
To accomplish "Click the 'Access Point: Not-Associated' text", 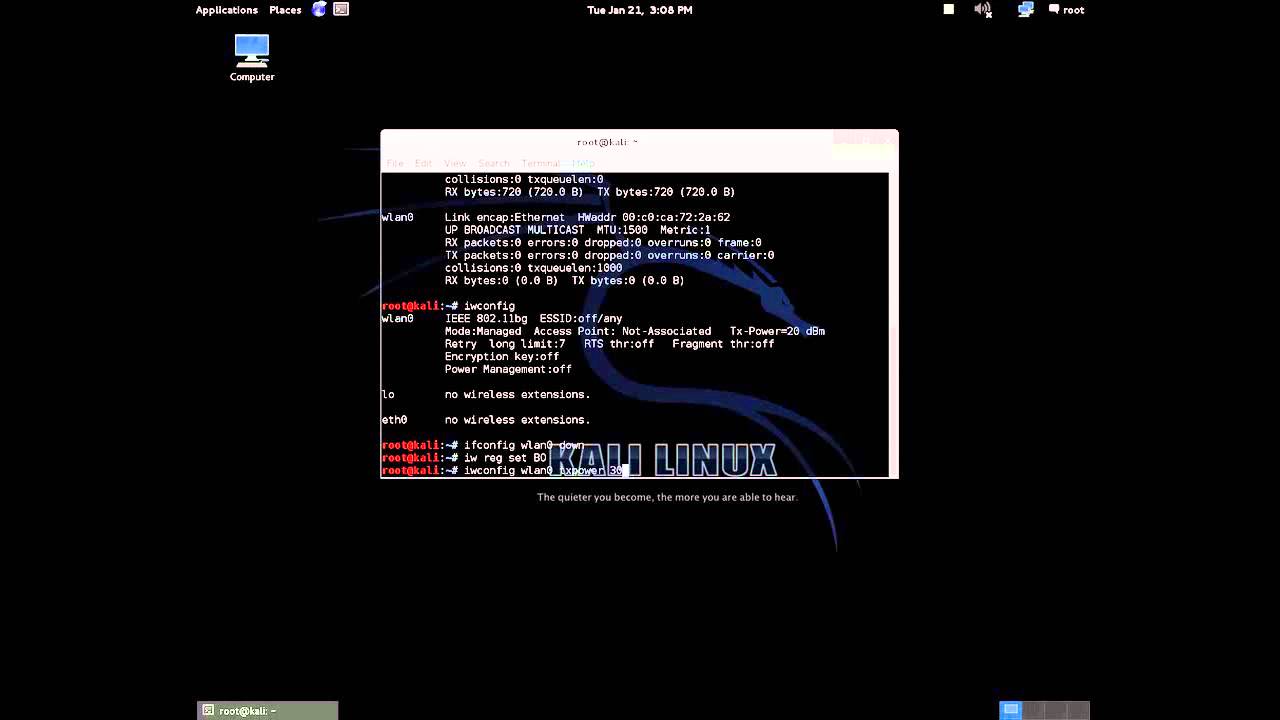I will tap(622, 331).
